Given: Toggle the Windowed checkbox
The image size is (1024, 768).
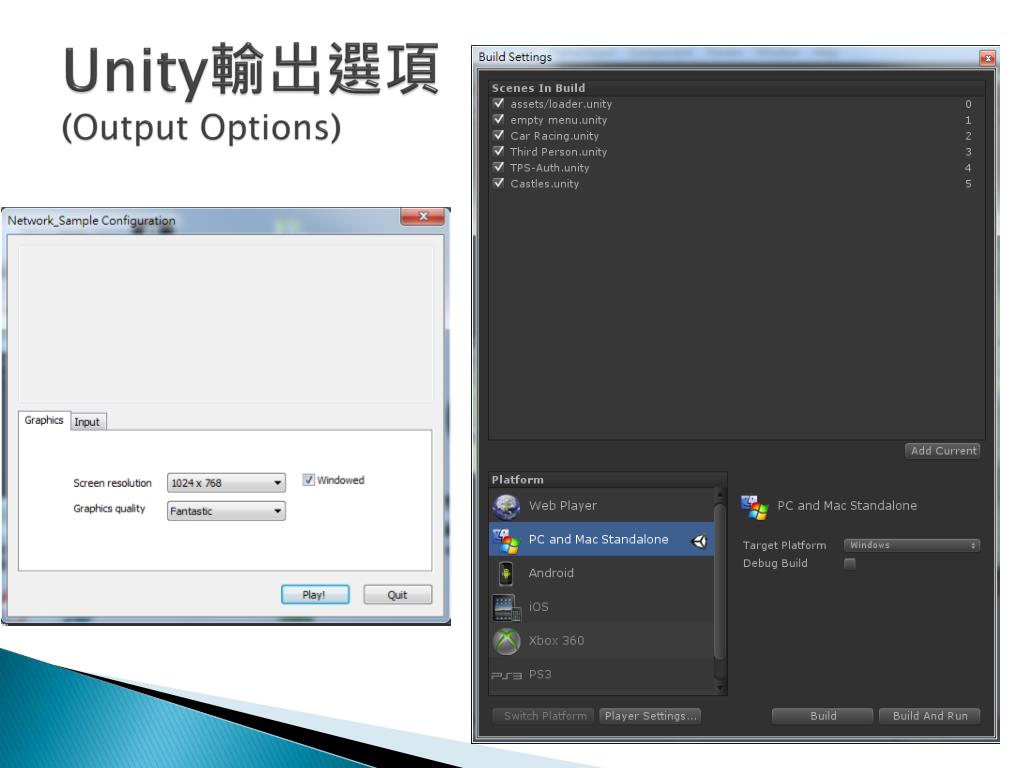Looking at the screenshot, I should (x=308, y=480).
